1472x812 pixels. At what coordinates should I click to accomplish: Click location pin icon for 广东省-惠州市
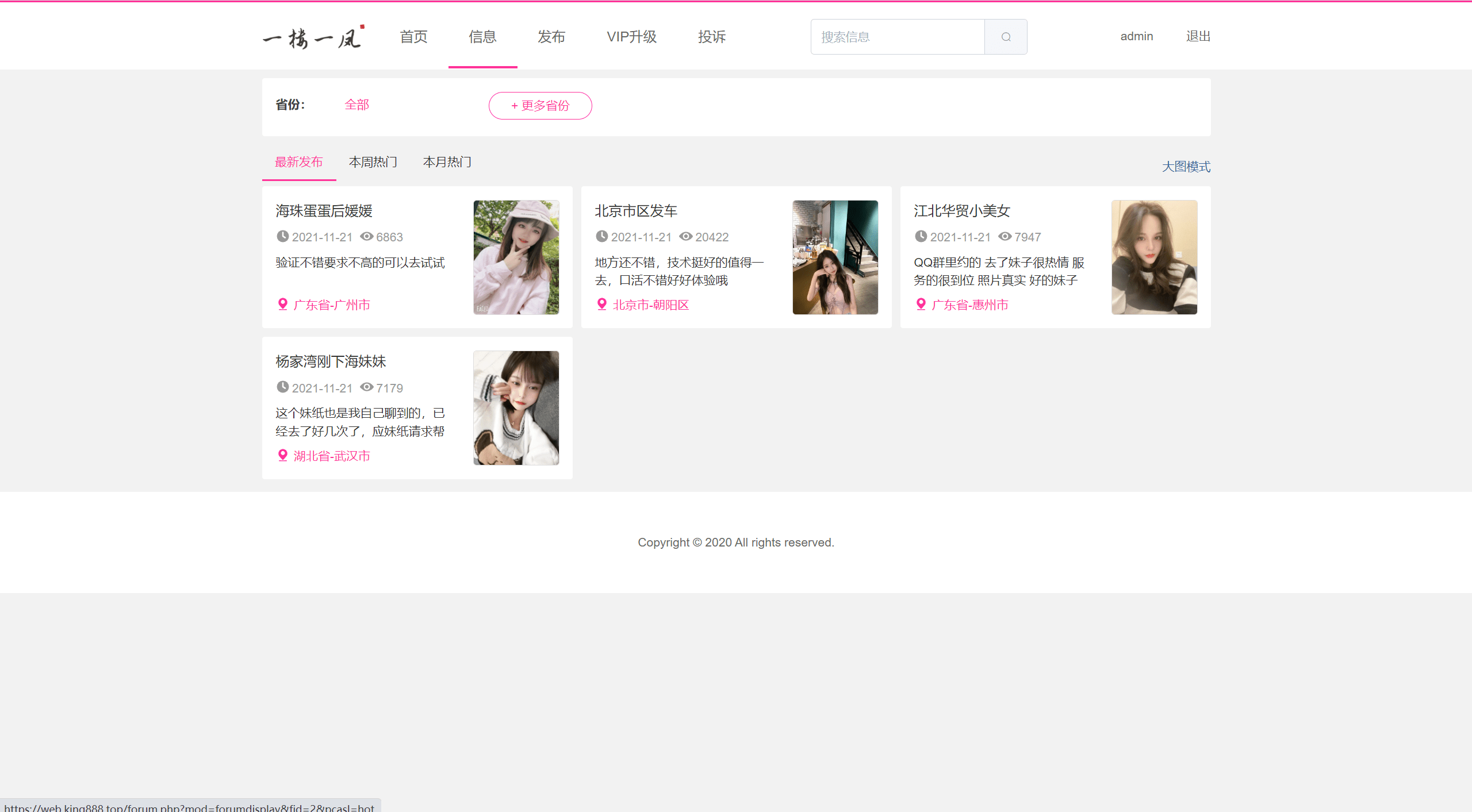(x=921, y=305)
